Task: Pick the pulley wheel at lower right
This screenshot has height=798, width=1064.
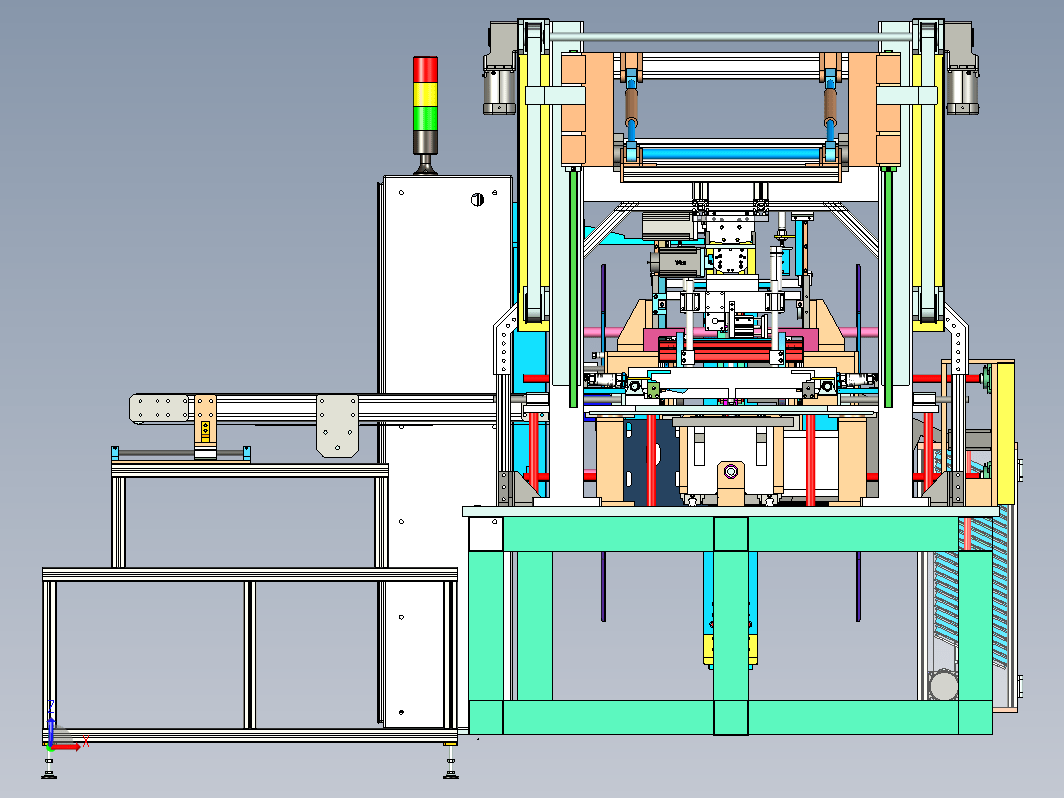Action: [943, 685]
